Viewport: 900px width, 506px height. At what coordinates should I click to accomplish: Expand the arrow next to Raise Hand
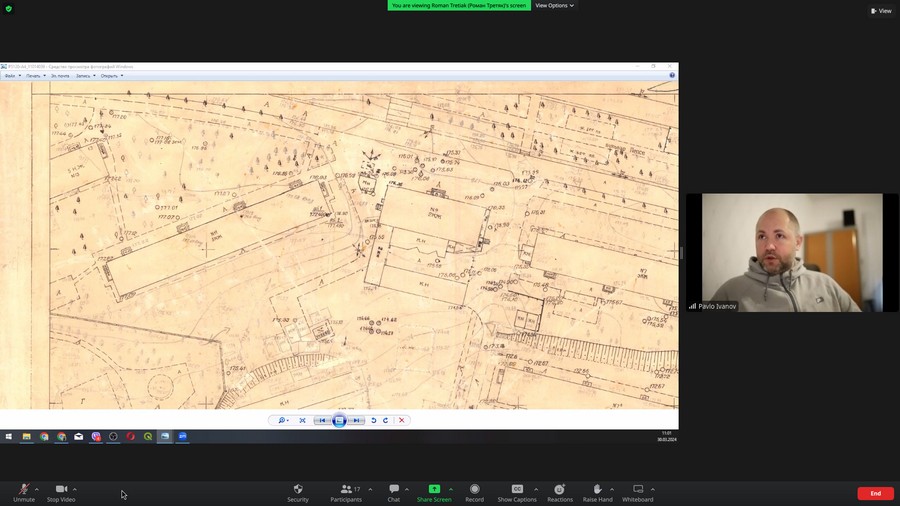pyautogui.click(x=612, y=489)
